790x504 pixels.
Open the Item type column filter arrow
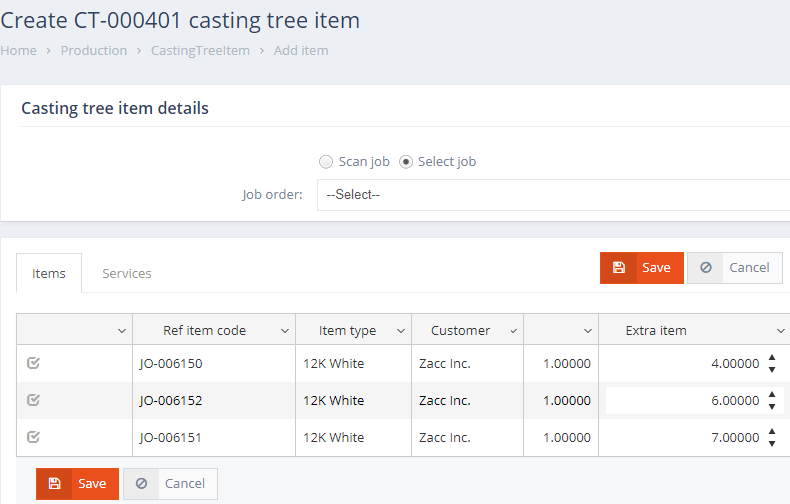pos(400,331)
